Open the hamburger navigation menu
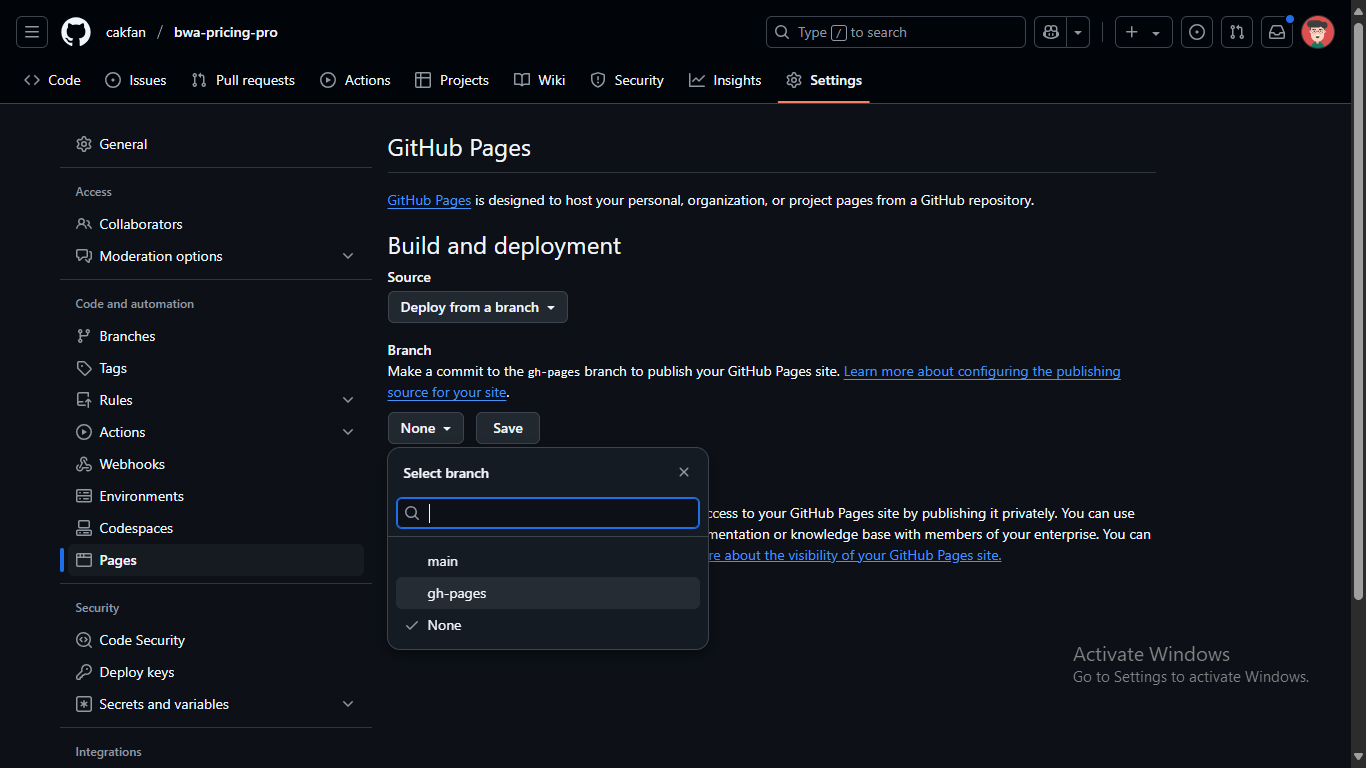1366x768 pixels. point(32,32)
